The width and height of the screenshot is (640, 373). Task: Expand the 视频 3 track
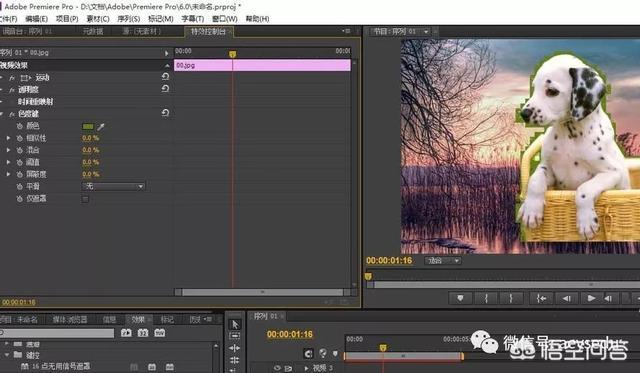pos(306,368)
